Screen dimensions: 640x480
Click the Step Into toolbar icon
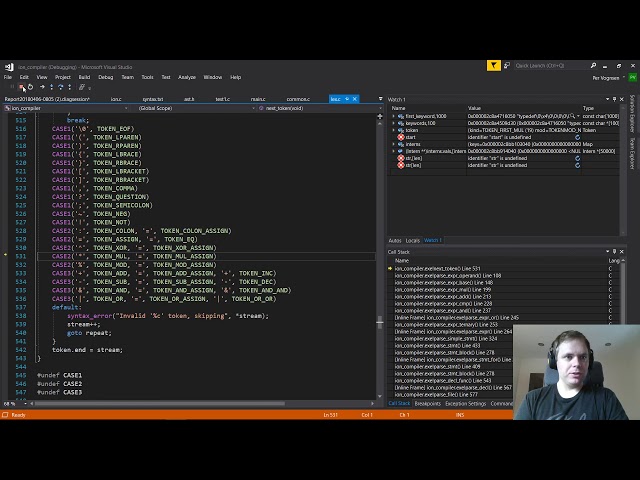pyautogui.click(x=51, y=87)
